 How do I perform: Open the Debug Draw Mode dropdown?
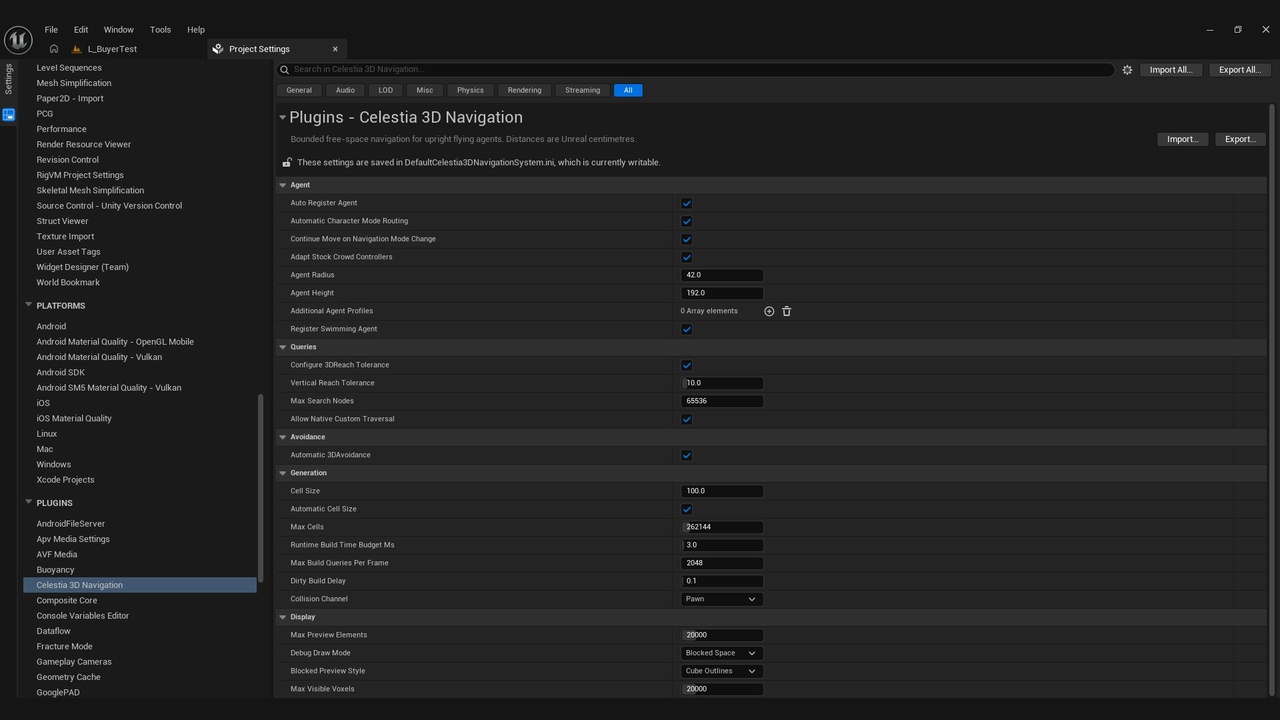721,653
